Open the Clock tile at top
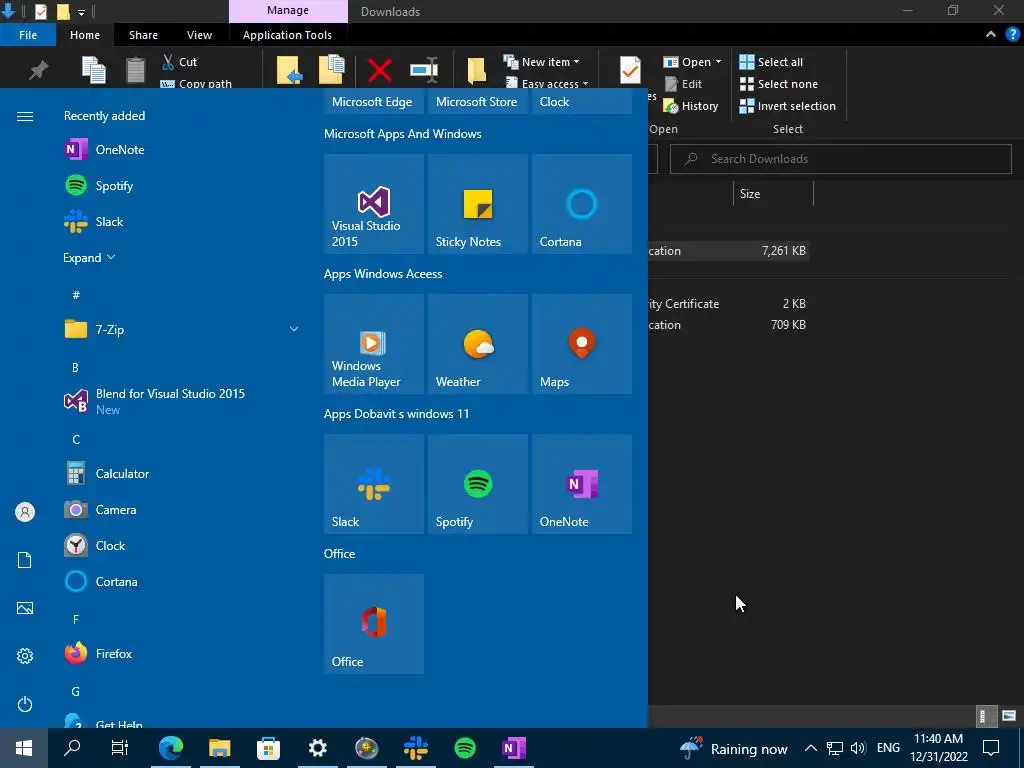 pyautogui.click(x=582, y=101)
